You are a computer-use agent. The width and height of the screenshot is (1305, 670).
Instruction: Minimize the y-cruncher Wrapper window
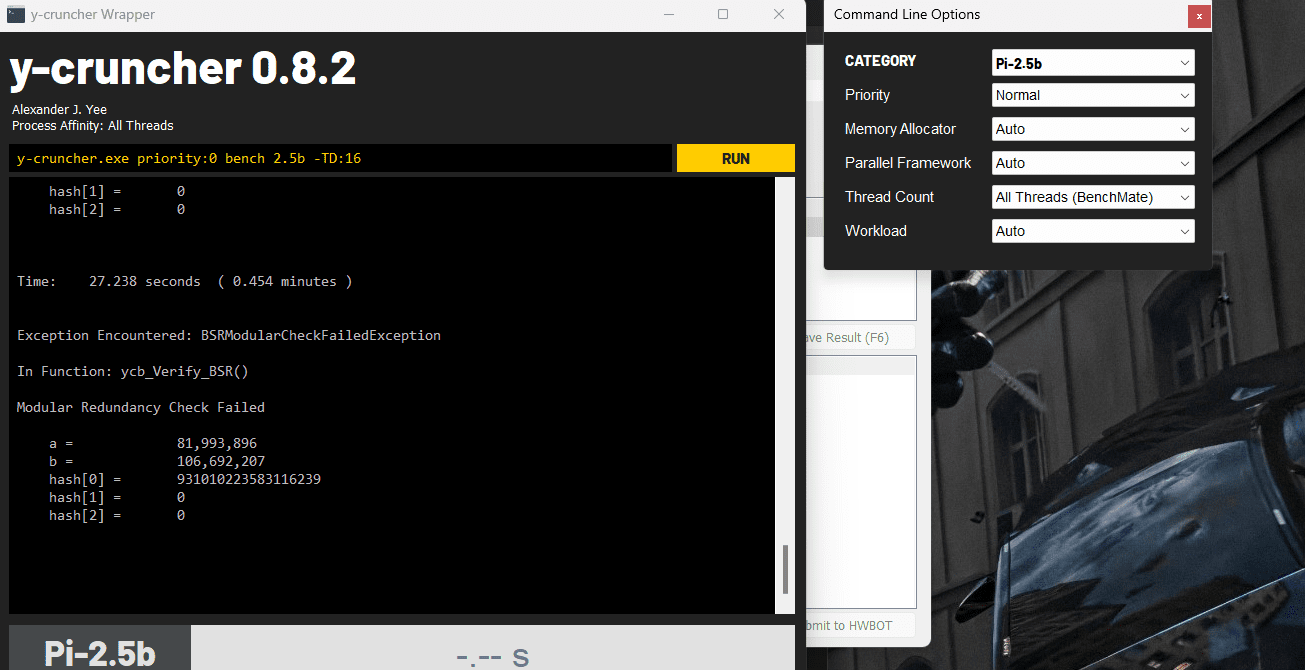click(667, 15)
